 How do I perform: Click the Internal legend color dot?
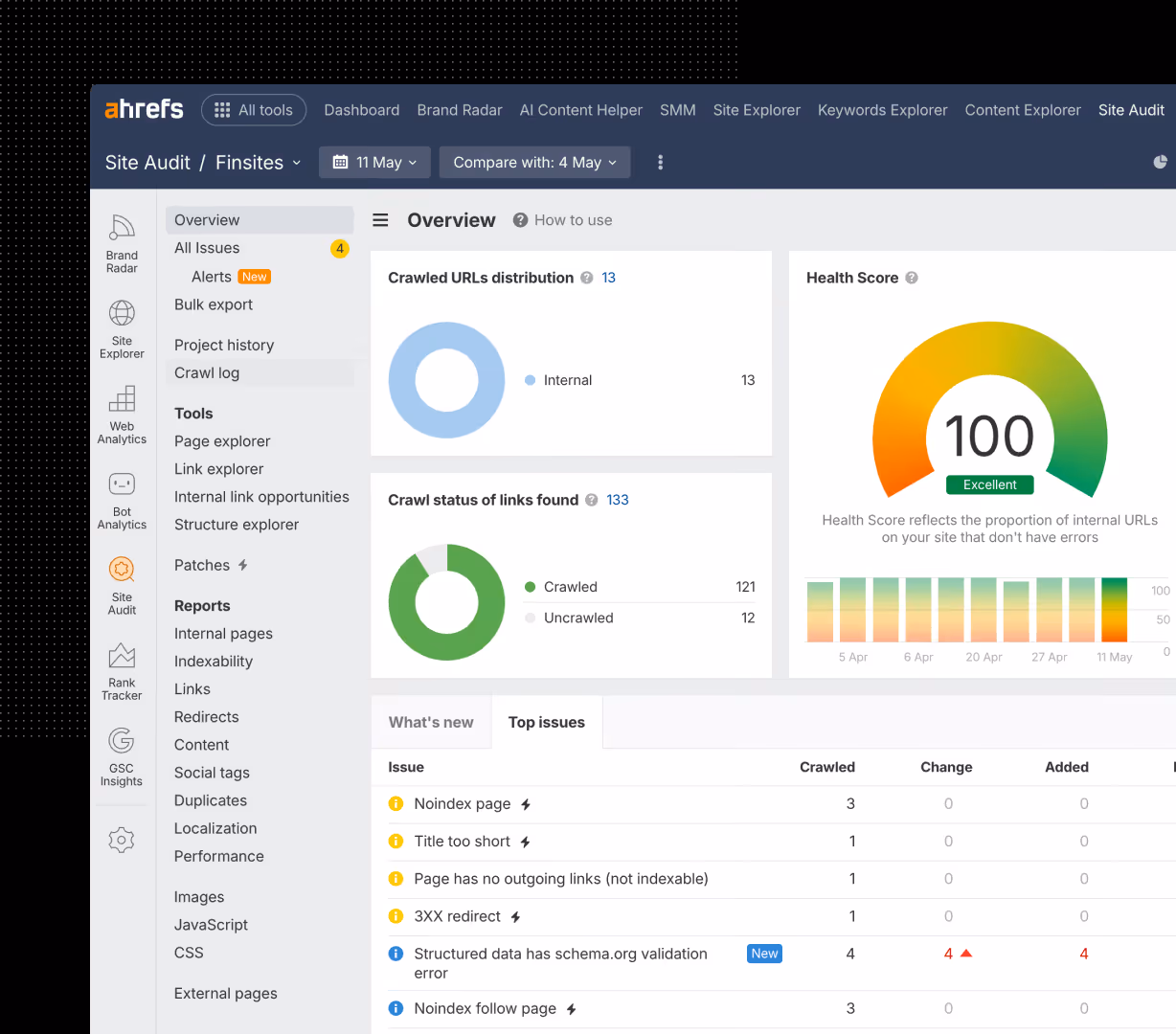tap(530, 380)
